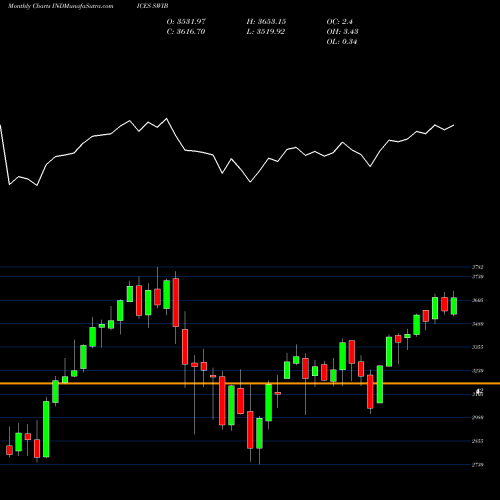
Task: Click the orange horizontal price level line
Action: 250,383
